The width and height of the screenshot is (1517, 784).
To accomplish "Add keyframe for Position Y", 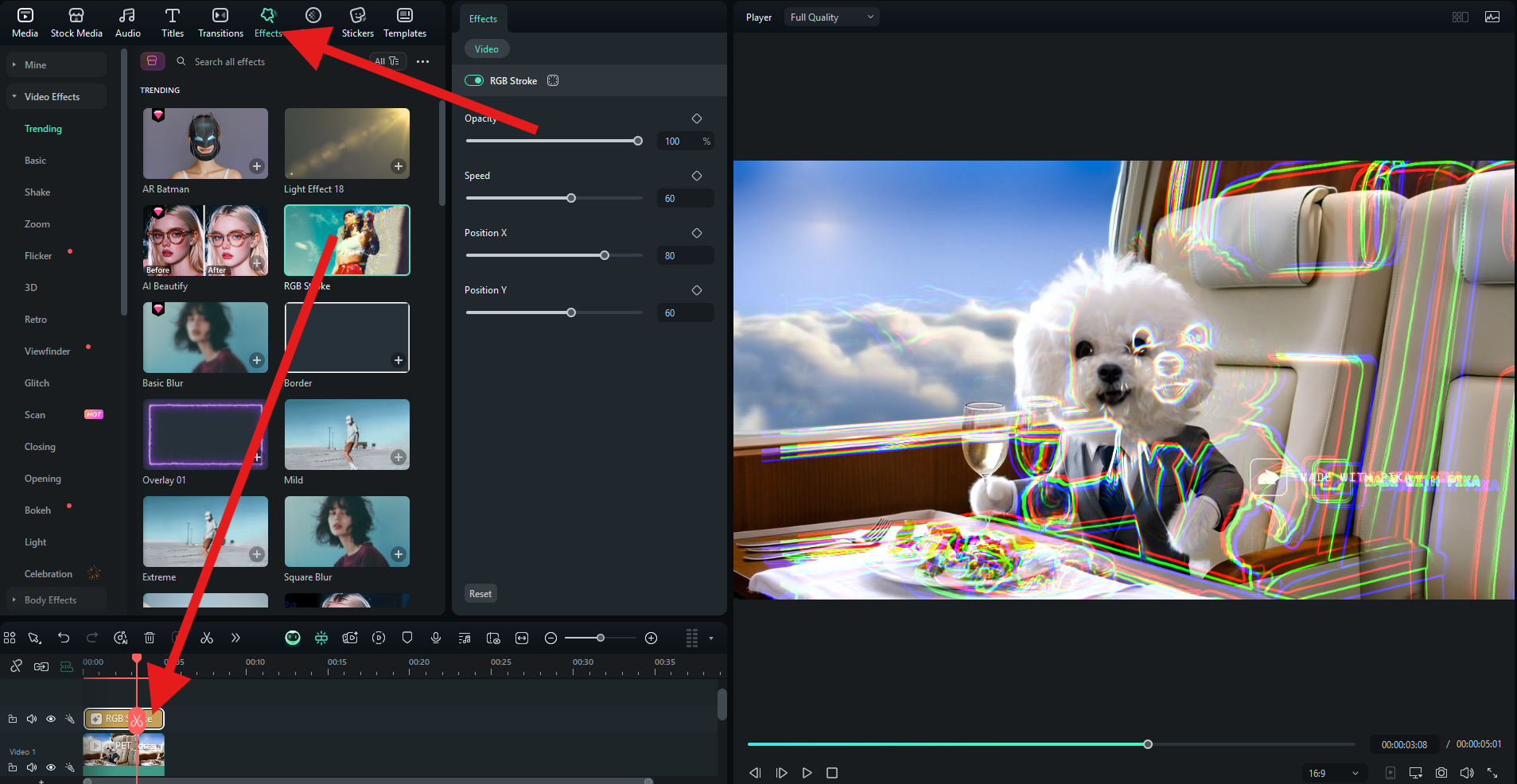I will coord(697,290).
